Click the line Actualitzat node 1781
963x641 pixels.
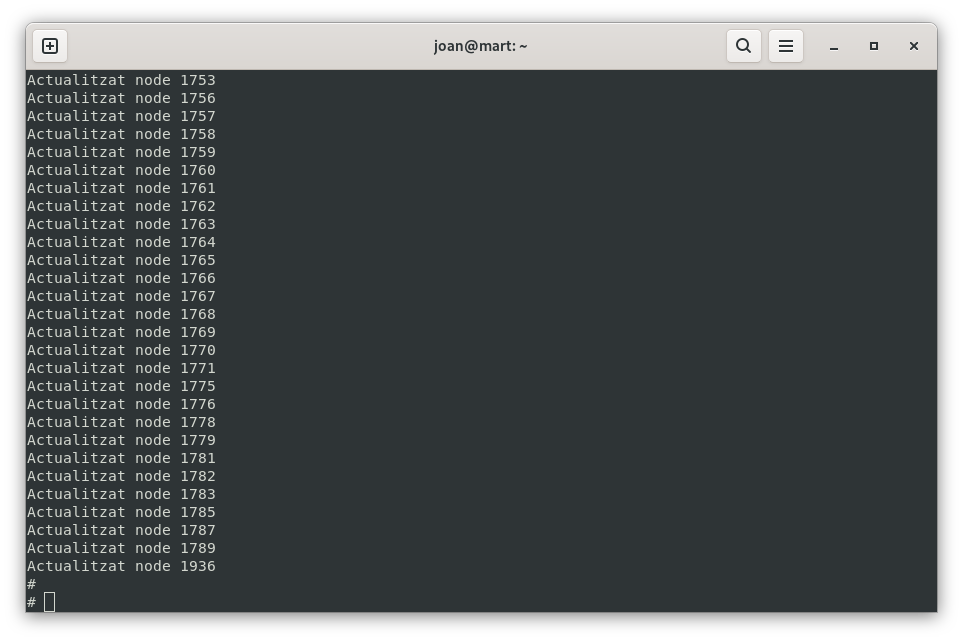122,458
